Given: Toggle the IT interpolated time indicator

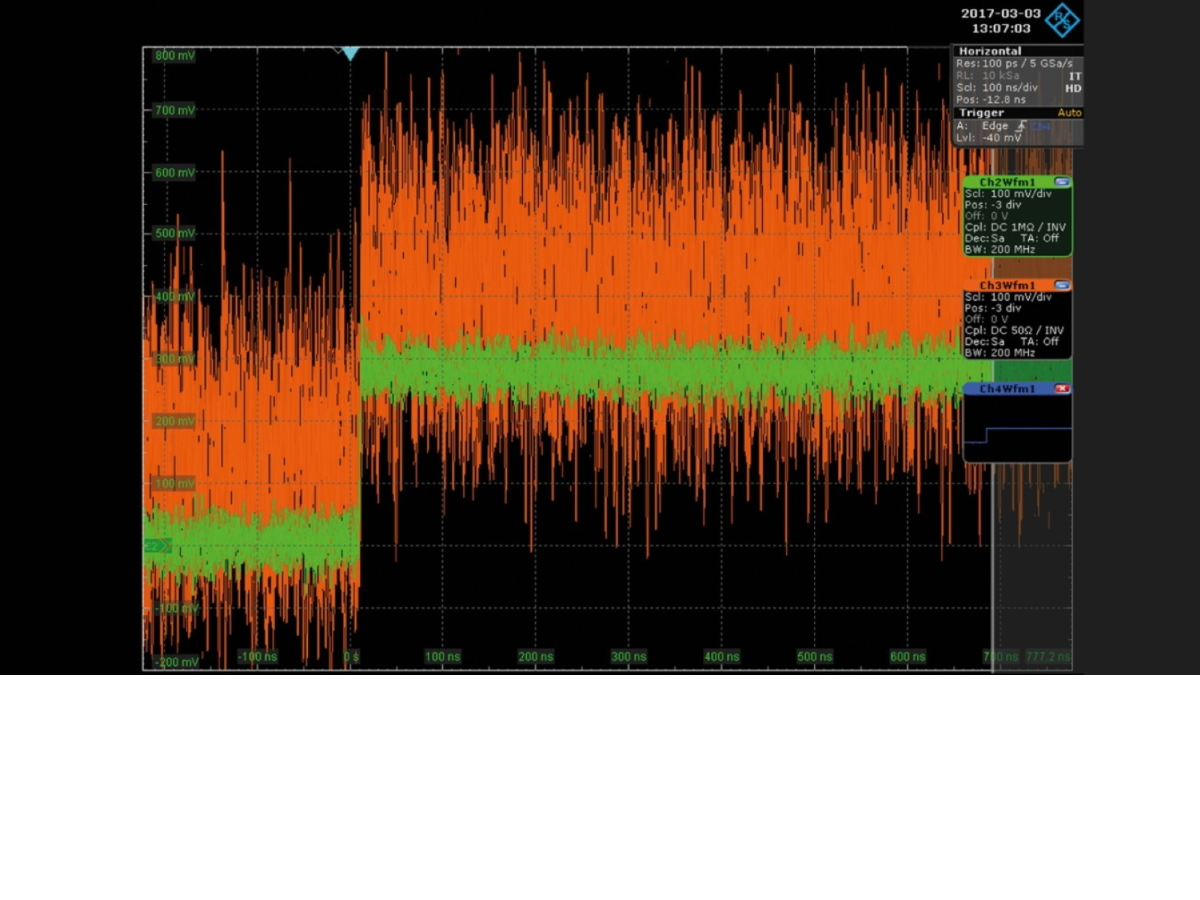Looking at the screenshot, I should 1074,76.
